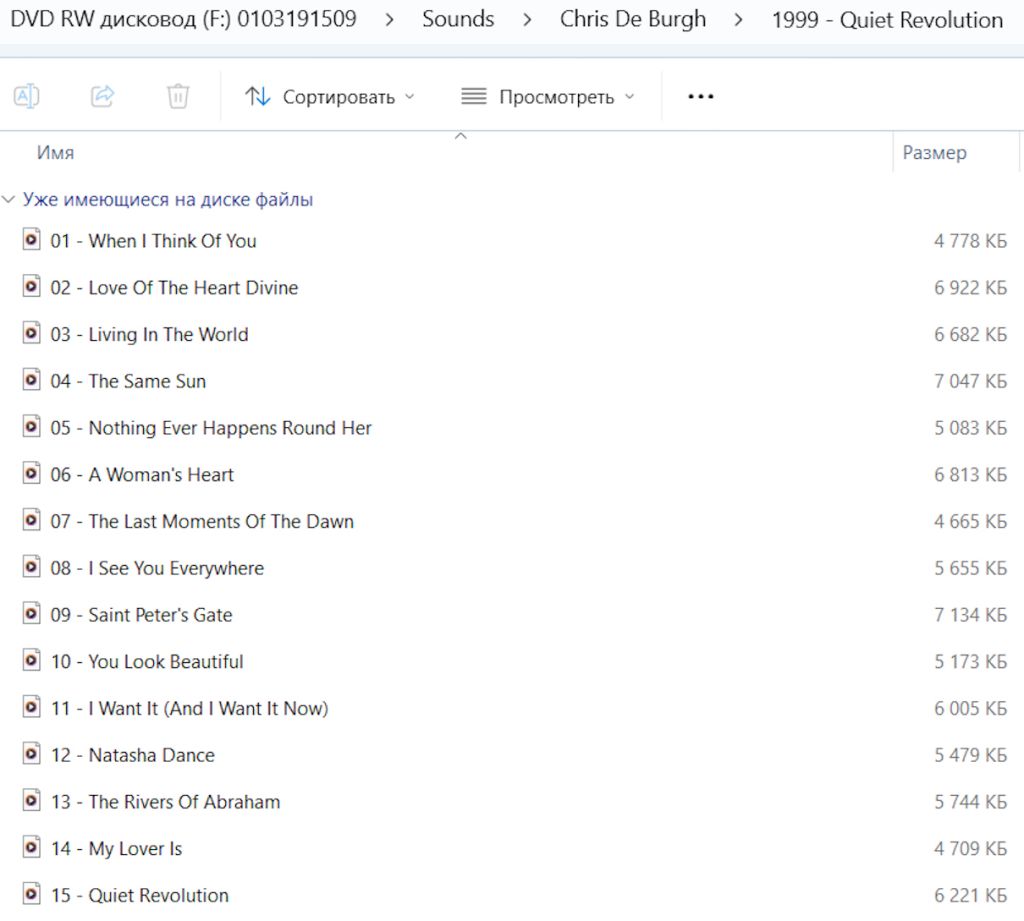Click the file icon for 03 - Living In The World
1024x921 pixels.
pyautogui.click(x=31, y=333)
